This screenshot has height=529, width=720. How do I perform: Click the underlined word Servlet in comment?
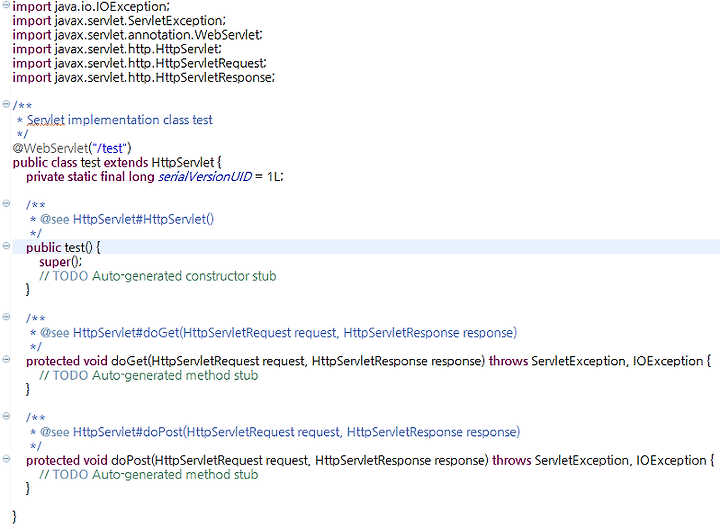[45, 120]
